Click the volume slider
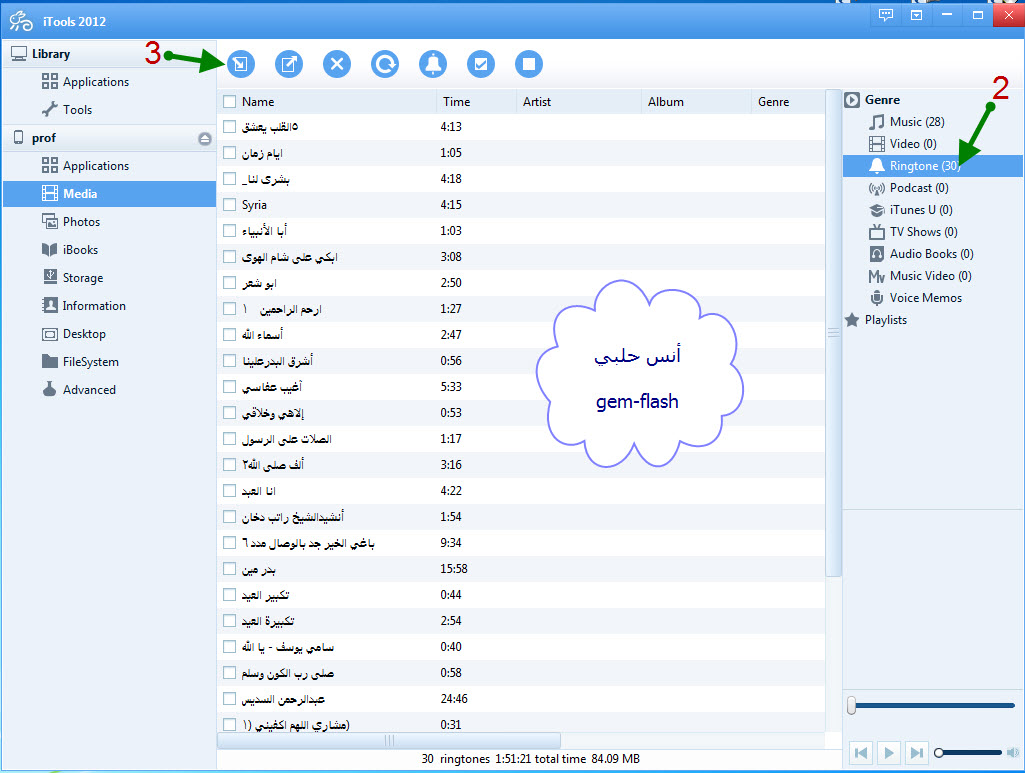 coord(969,753)
